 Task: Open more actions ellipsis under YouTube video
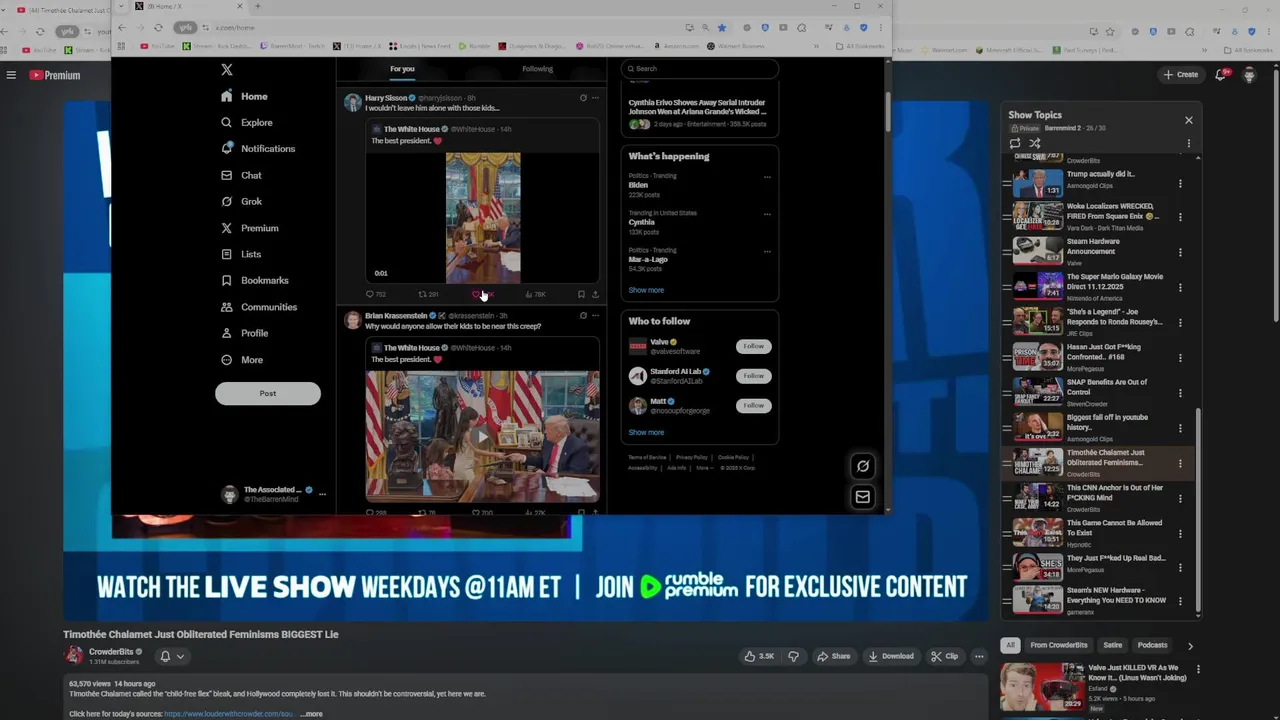click(x=979, y=656)
